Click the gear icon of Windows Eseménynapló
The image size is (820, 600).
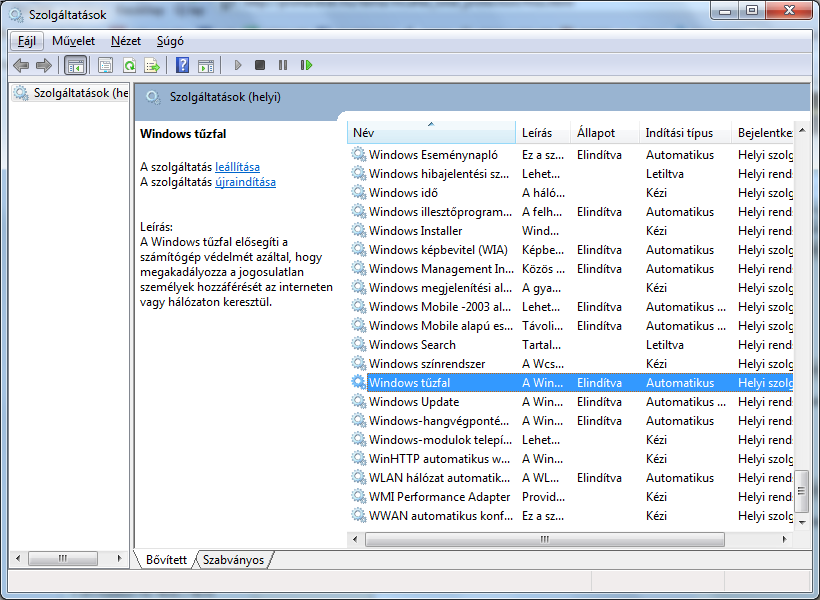tap(358, 154)
